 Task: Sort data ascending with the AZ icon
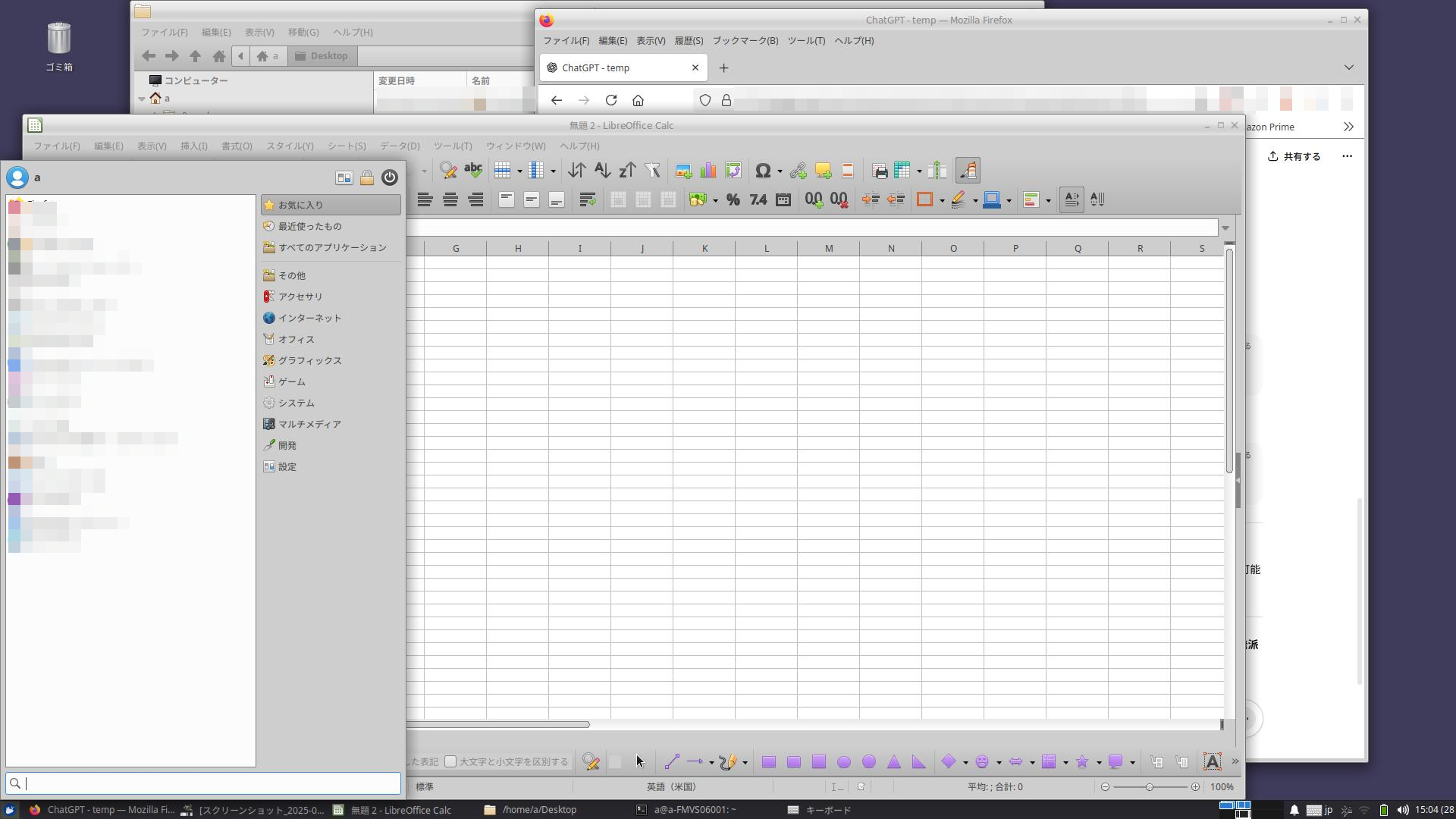click(x=602, y=170)
